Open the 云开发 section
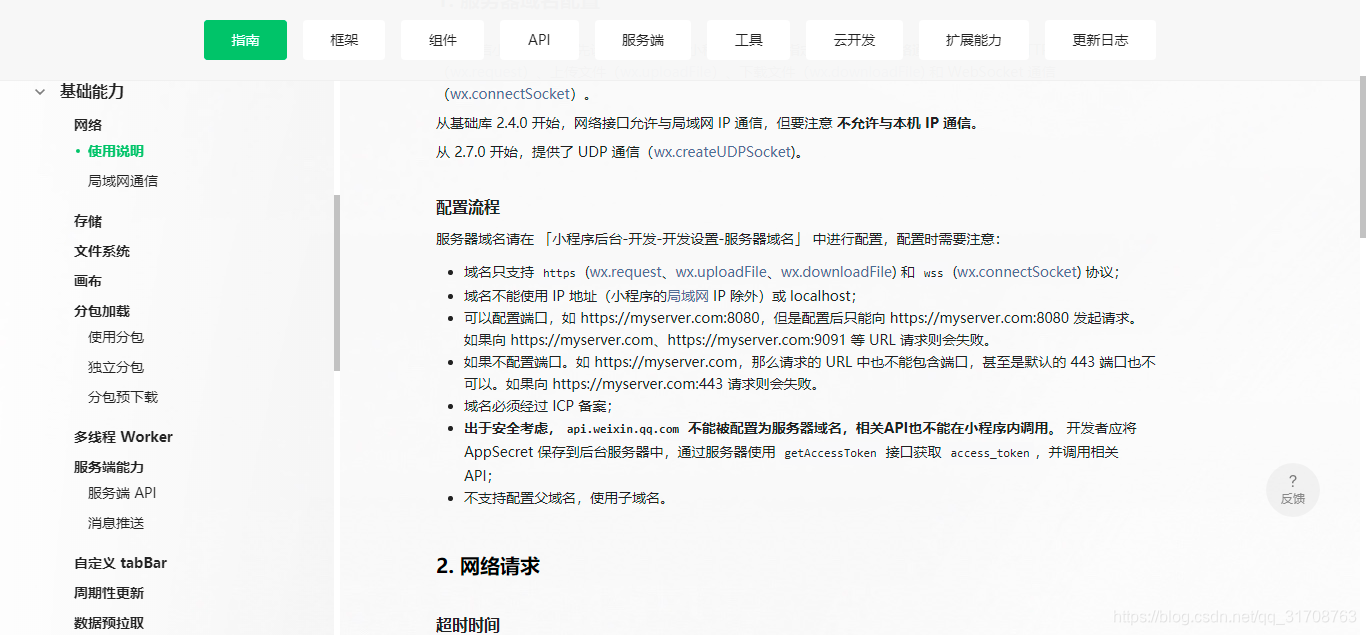 854,39
